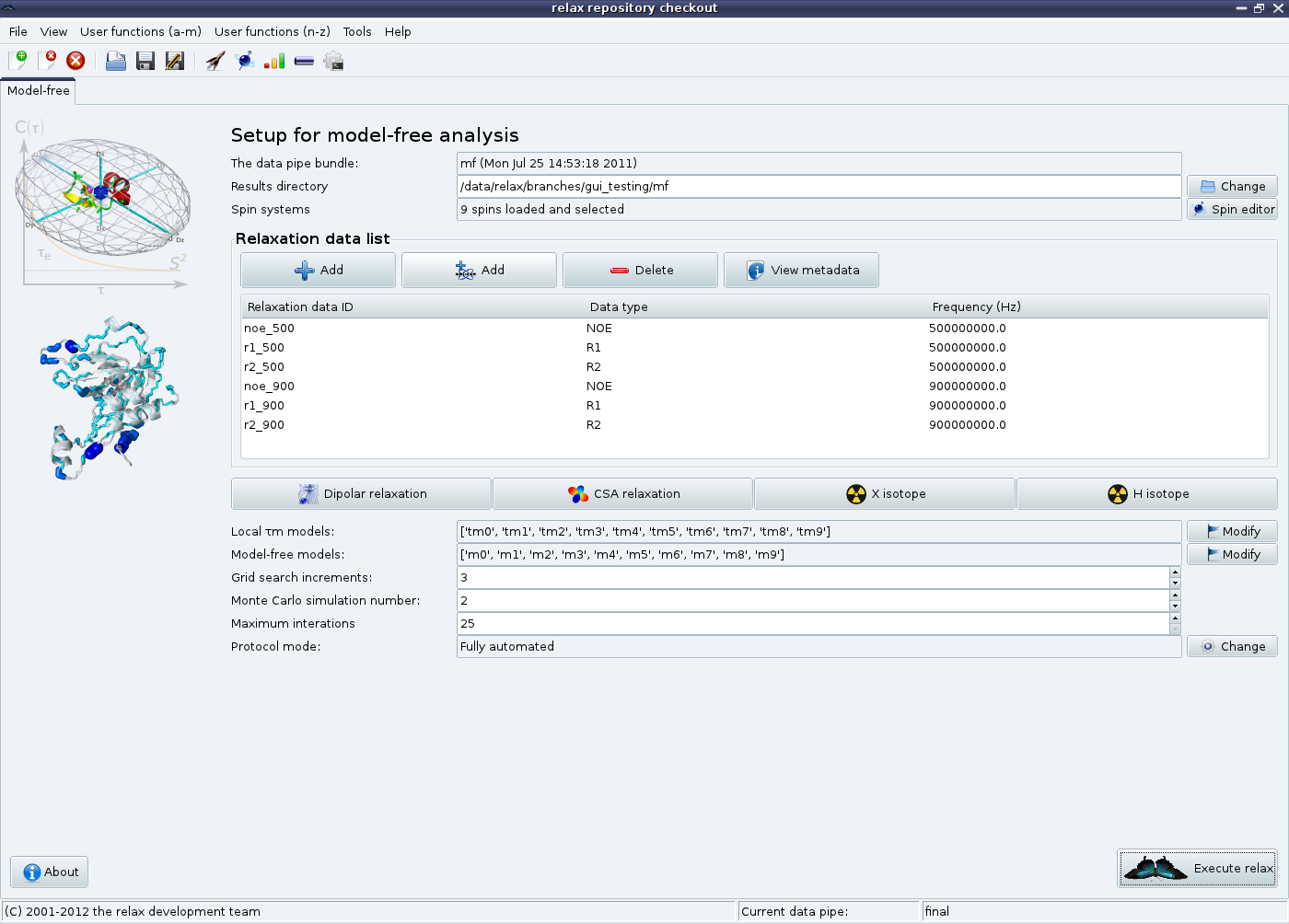
Task: Open the data pipe editor icon
Action: click(x=304, y=61)
